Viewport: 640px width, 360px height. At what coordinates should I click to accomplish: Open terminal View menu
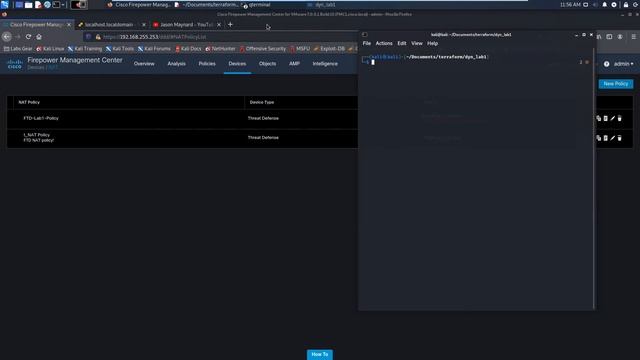coord(417,43)
